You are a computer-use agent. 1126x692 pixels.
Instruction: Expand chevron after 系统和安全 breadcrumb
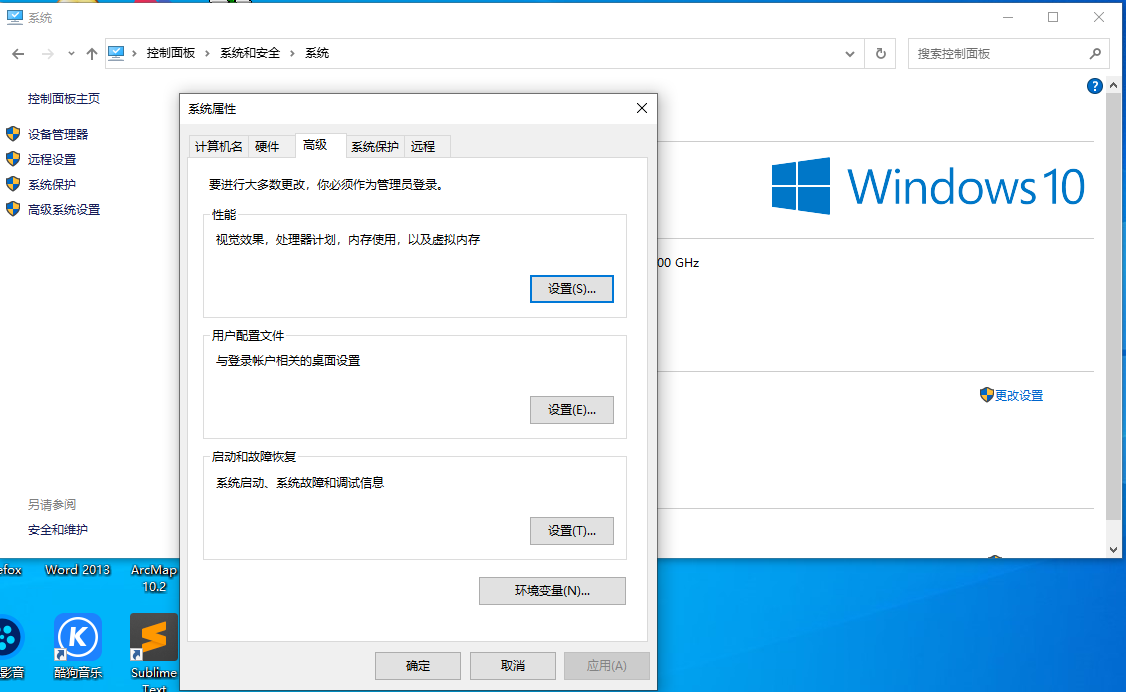pos(292,54)
